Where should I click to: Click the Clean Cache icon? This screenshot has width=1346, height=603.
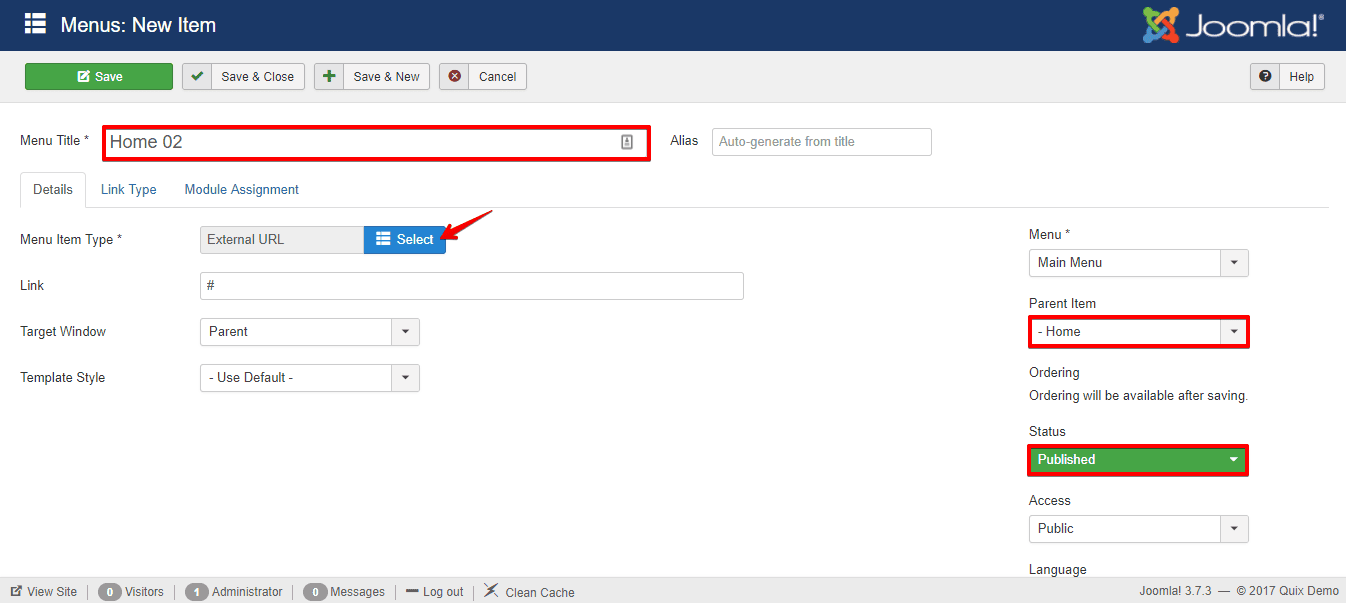[491, 590]
